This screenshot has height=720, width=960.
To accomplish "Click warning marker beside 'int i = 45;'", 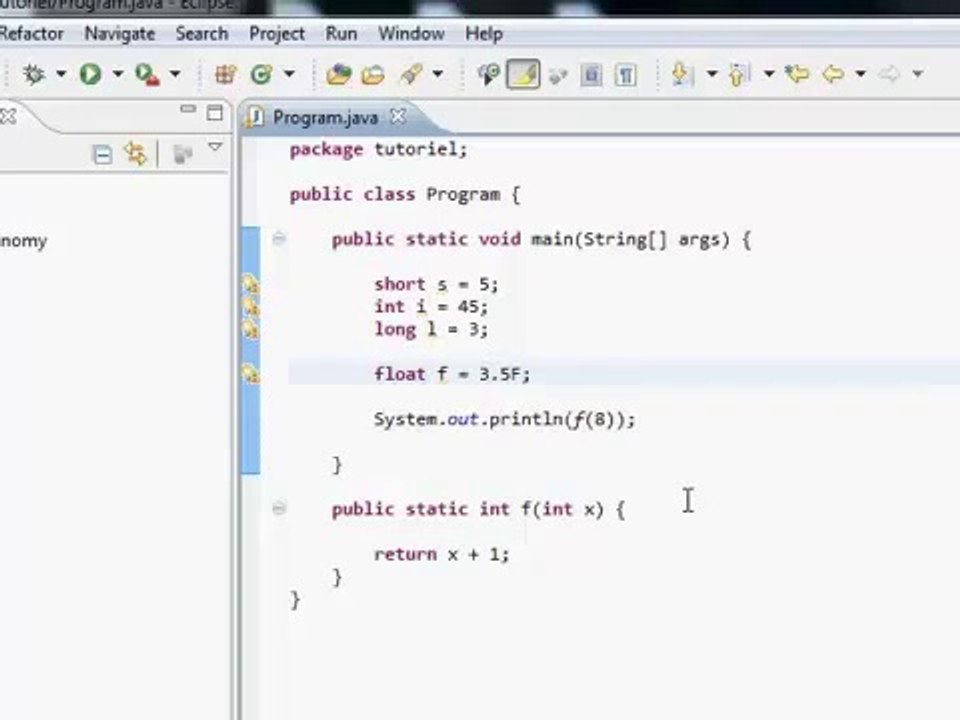I will click(250, 307).
